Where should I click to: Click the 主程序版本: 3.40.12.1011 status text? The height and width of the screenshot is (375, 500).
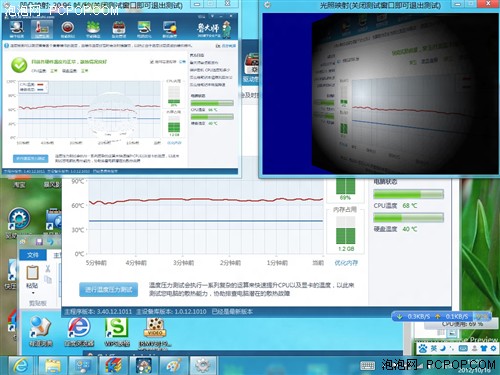pos(98,312)
